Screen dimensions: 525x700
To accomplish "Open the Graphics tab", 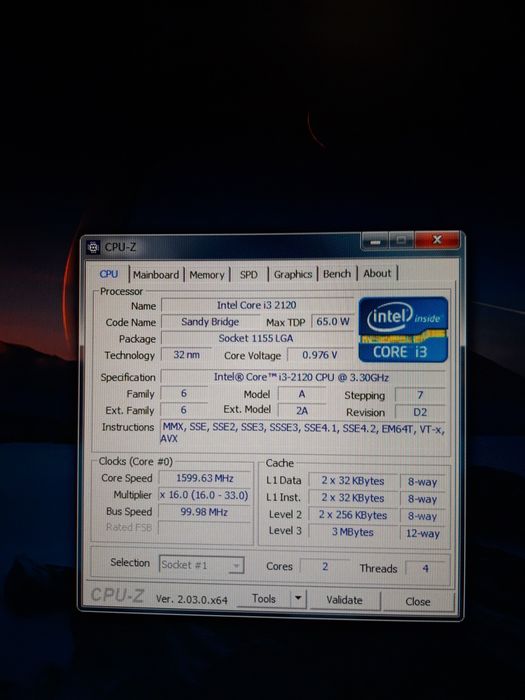I will (292, 274).
